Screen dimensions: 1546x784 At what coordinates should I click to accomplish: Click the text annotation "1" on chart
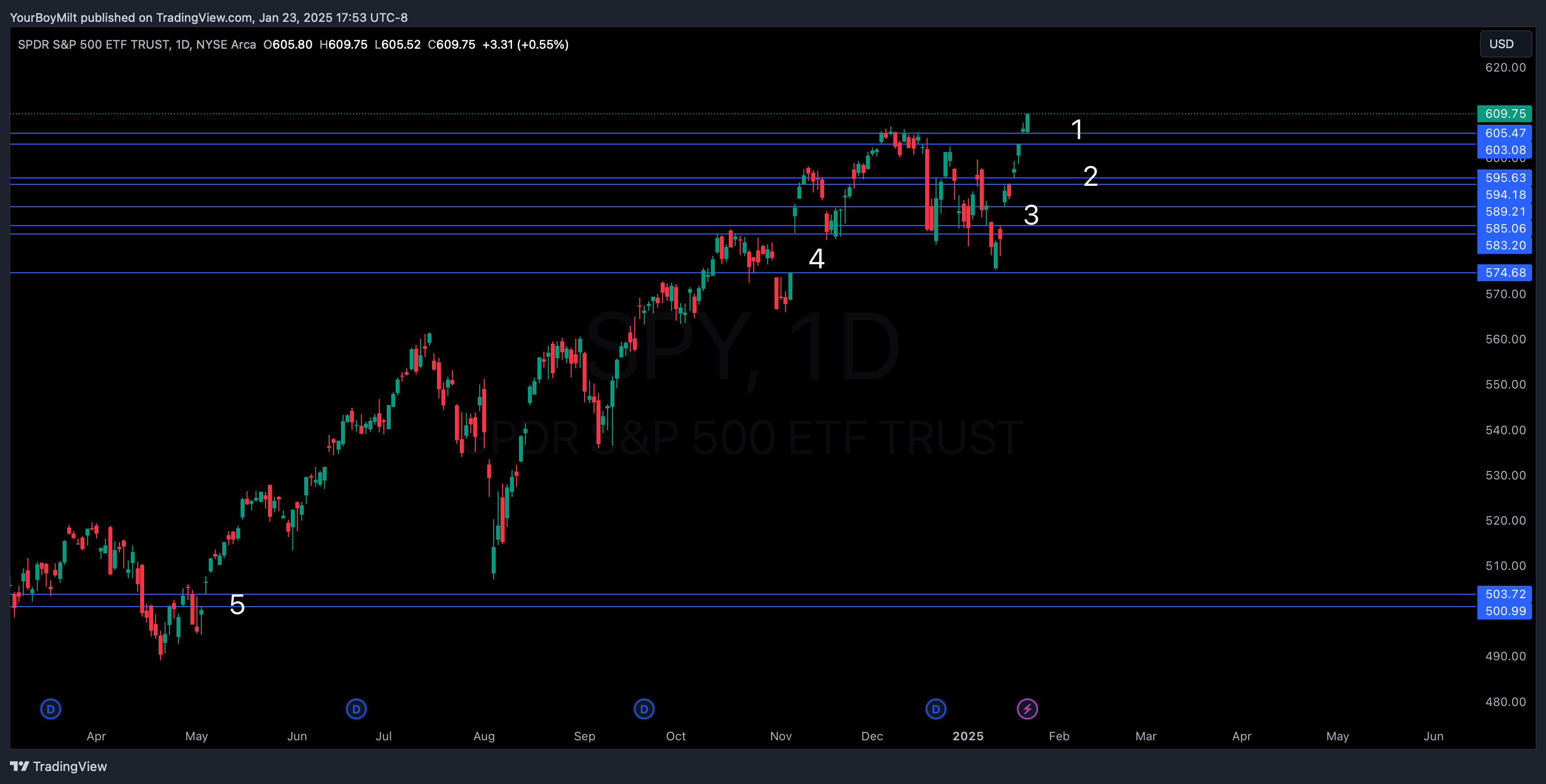click(x=1077, y=130)
